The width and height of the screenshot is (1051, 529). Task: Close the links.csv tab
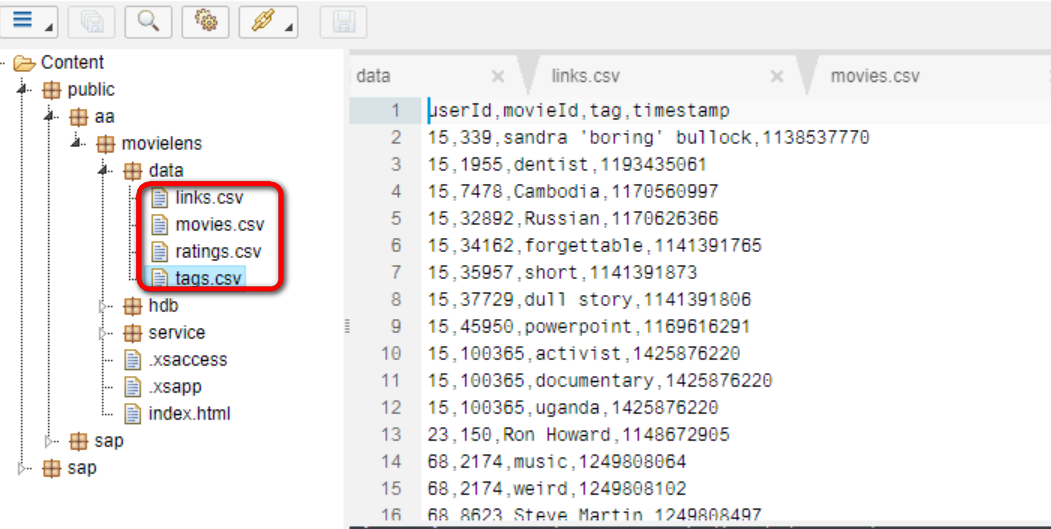click(777, 76)
